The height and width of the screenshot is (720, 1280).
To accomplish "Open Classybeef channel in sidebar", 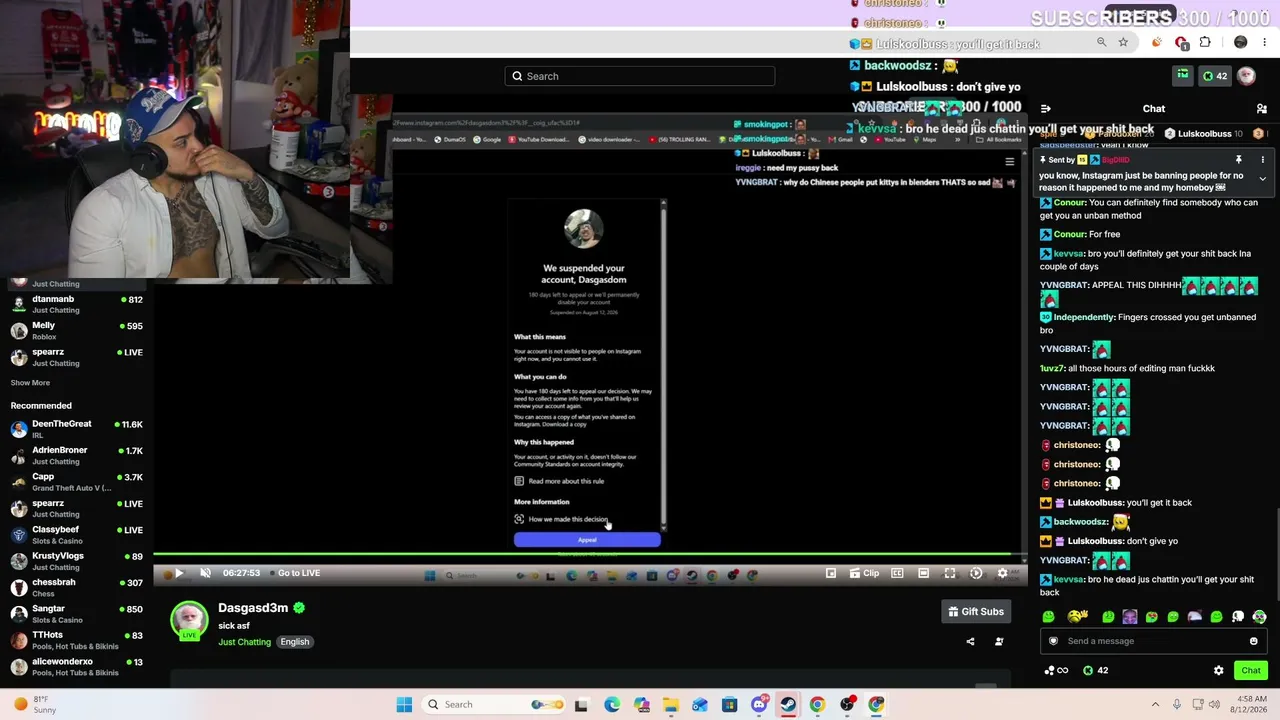I will (x=76, y=534).
